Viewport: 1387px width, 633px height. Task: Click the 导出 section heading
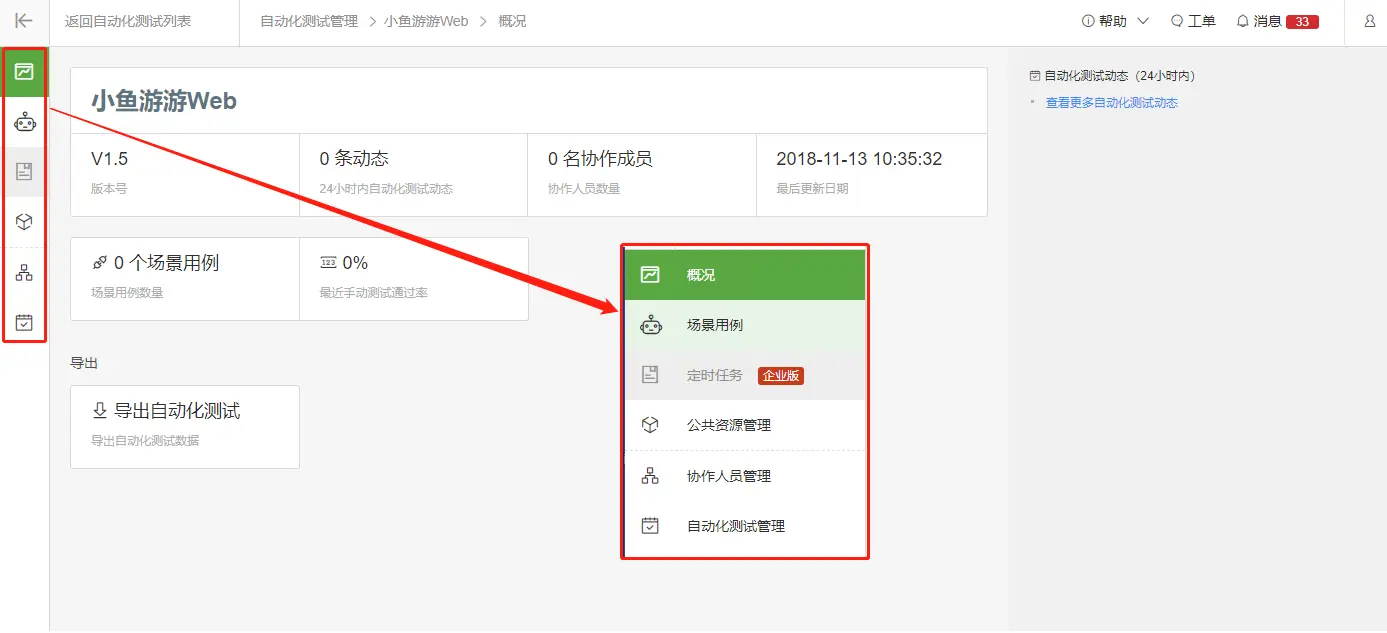pyautogui.click(x=84, y=363)
